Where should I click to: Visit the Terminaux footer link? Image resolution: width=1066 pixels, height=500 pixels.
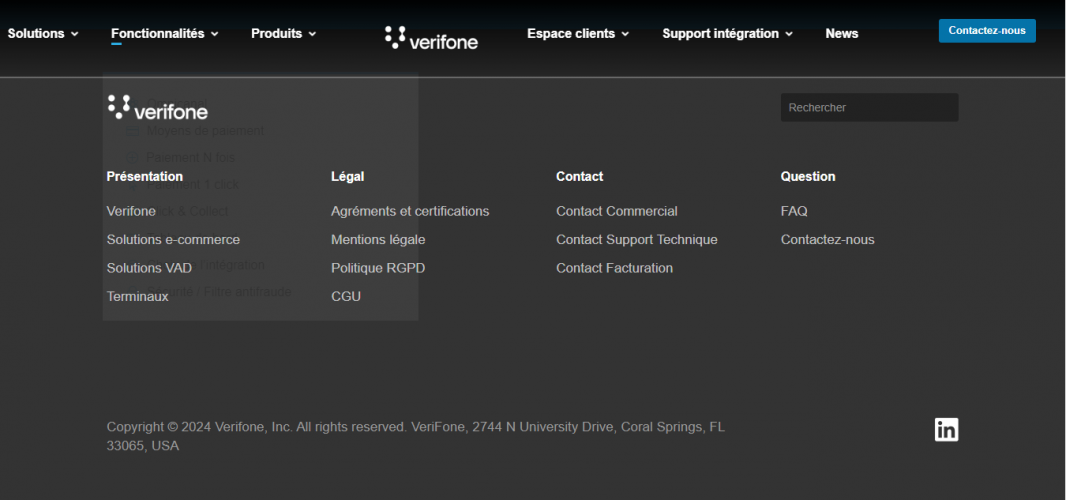point(137,297)
